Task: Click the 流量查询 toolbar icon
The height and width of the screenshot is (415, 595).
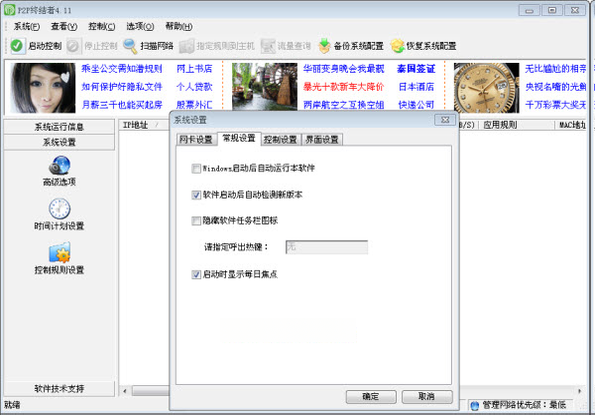Action: pyautogui.click(x=268, y=46)
